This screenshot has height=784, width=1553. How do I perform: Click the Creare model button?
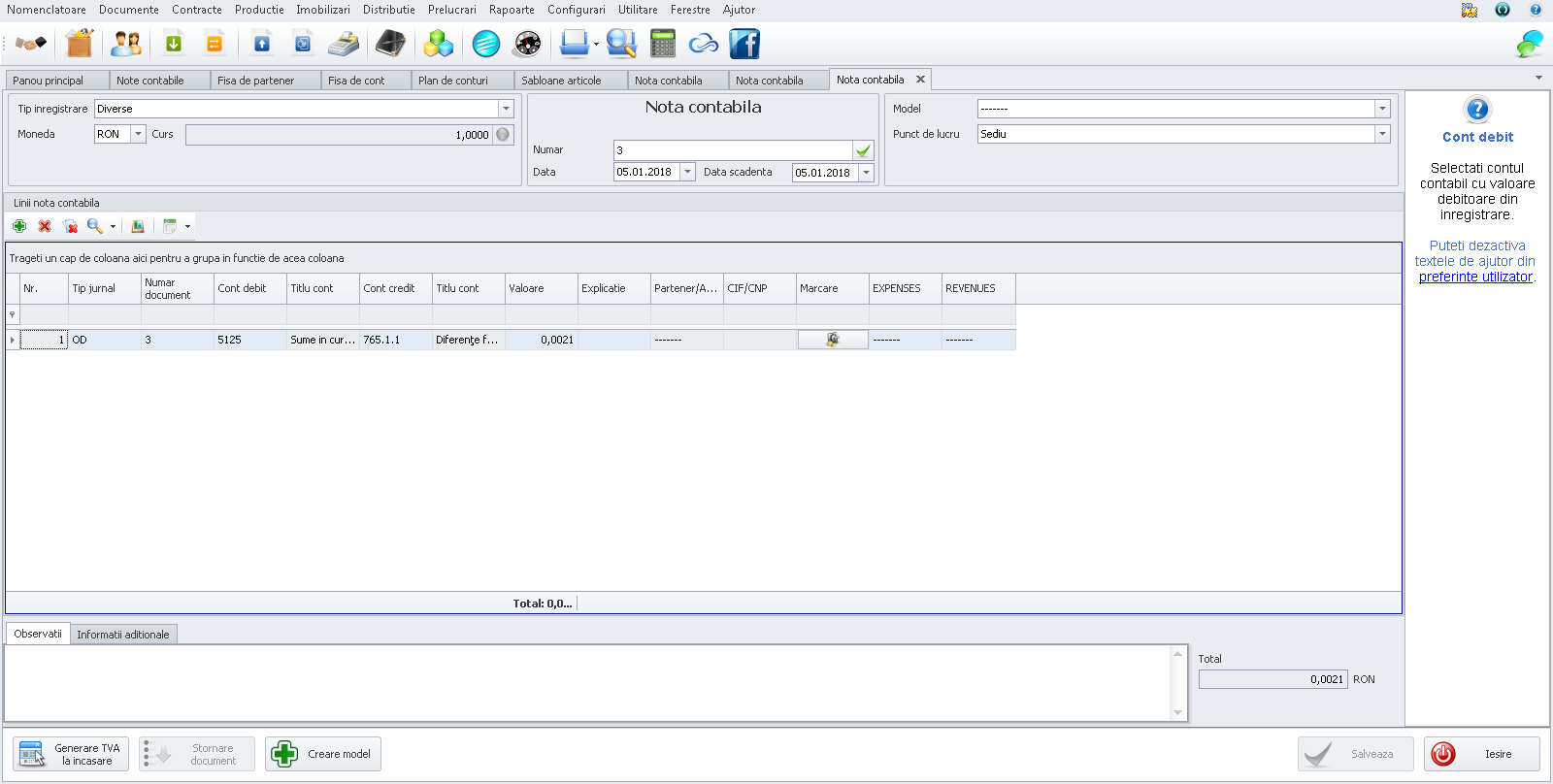click(323, 754)
